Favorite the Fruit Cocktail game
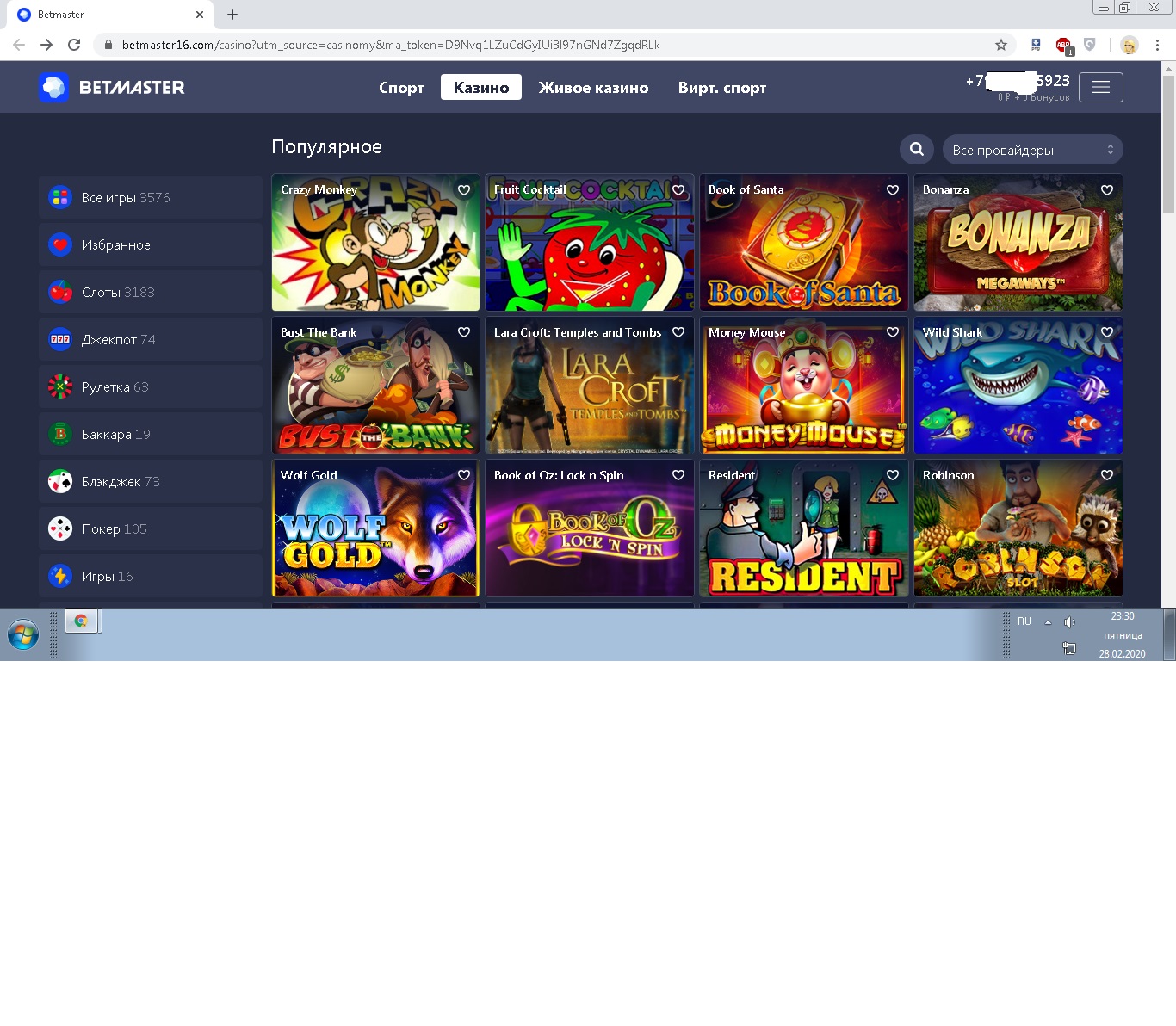1176x1026 pixels. pyautogui.click(x=678, y=190)
